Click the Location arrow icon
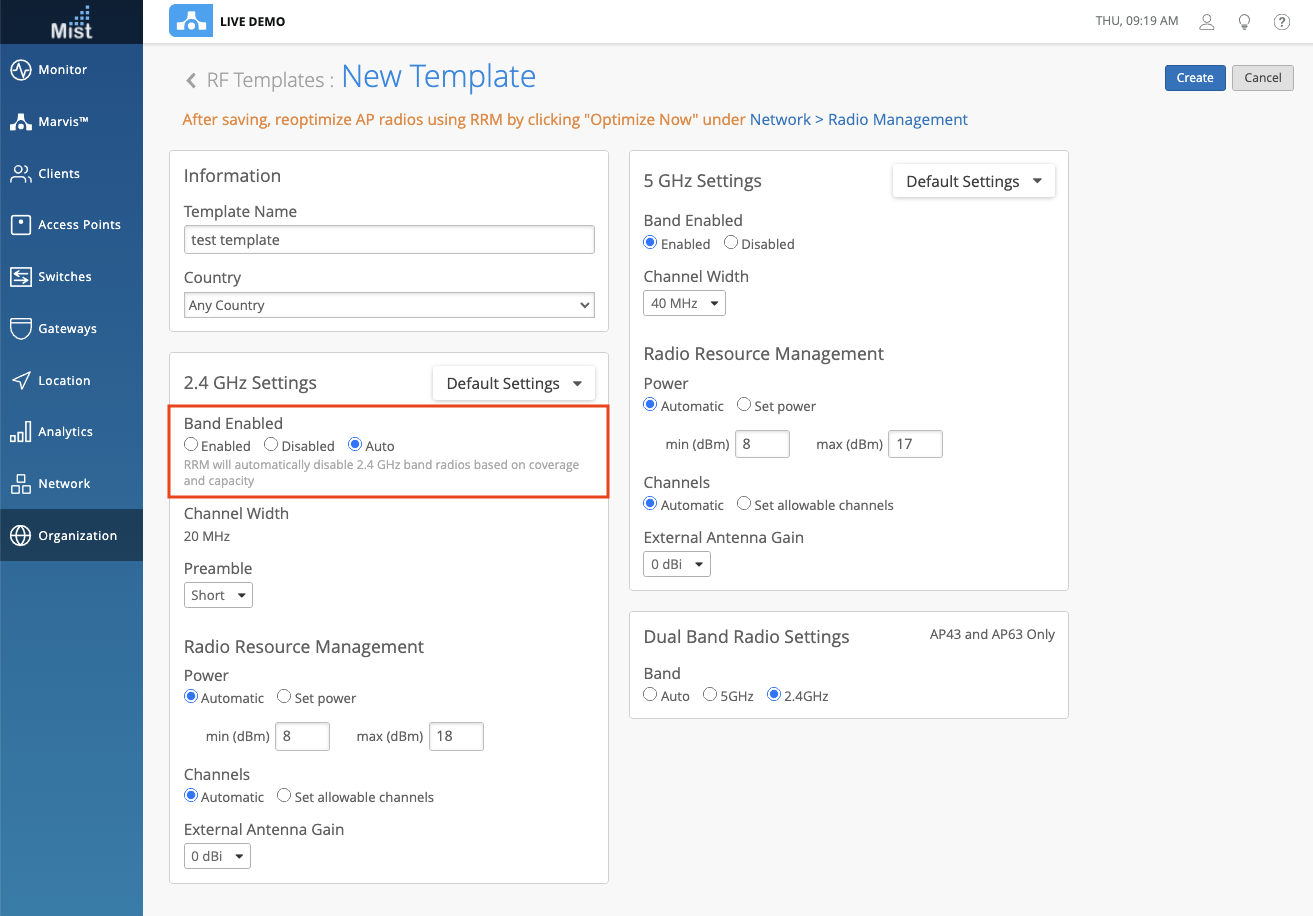The image size is (1313, 916). (x=21, y=381)
